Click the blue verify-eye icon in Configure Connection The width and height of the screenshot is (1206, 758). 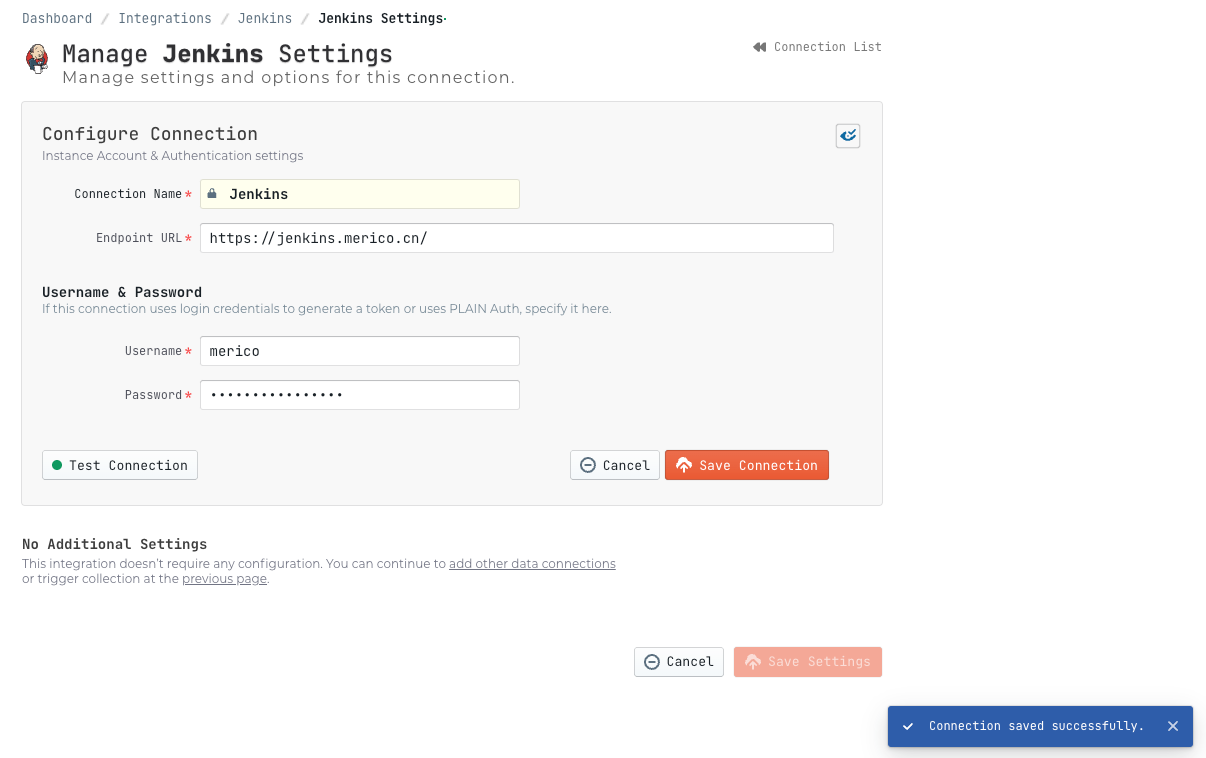tap(847, 135)
